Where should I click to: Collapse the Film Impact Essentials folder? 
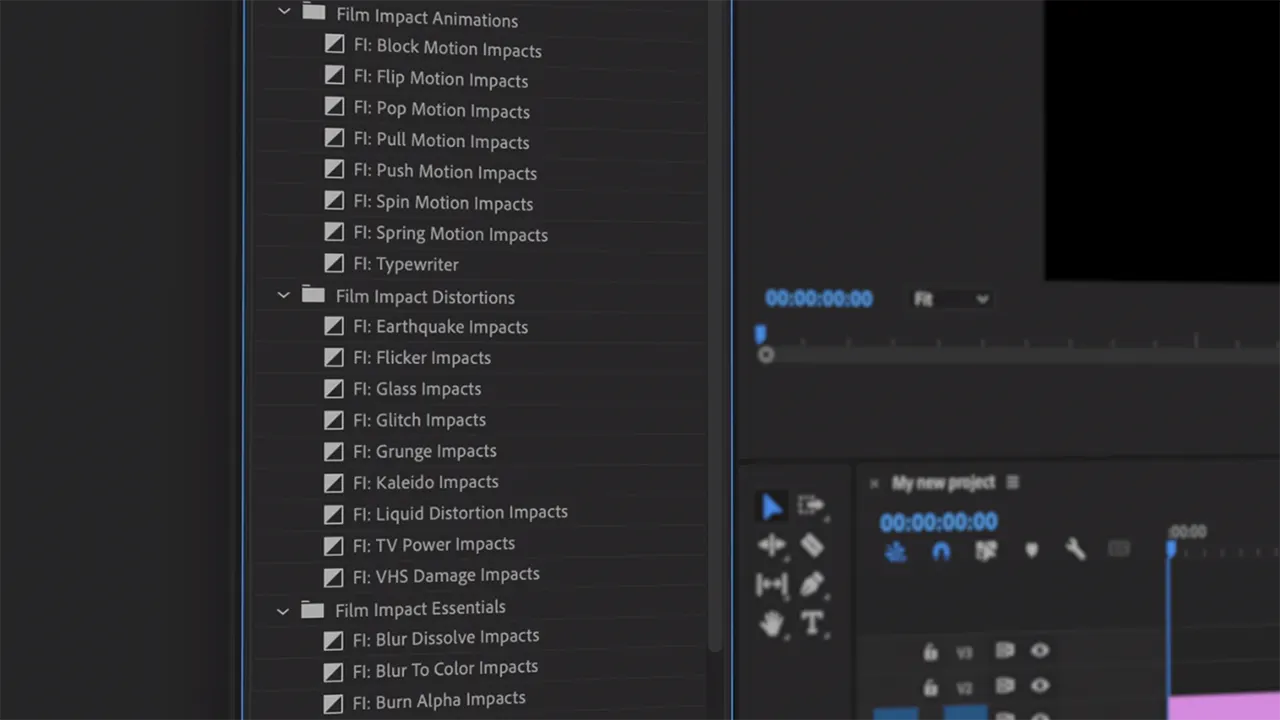point(283,610)
